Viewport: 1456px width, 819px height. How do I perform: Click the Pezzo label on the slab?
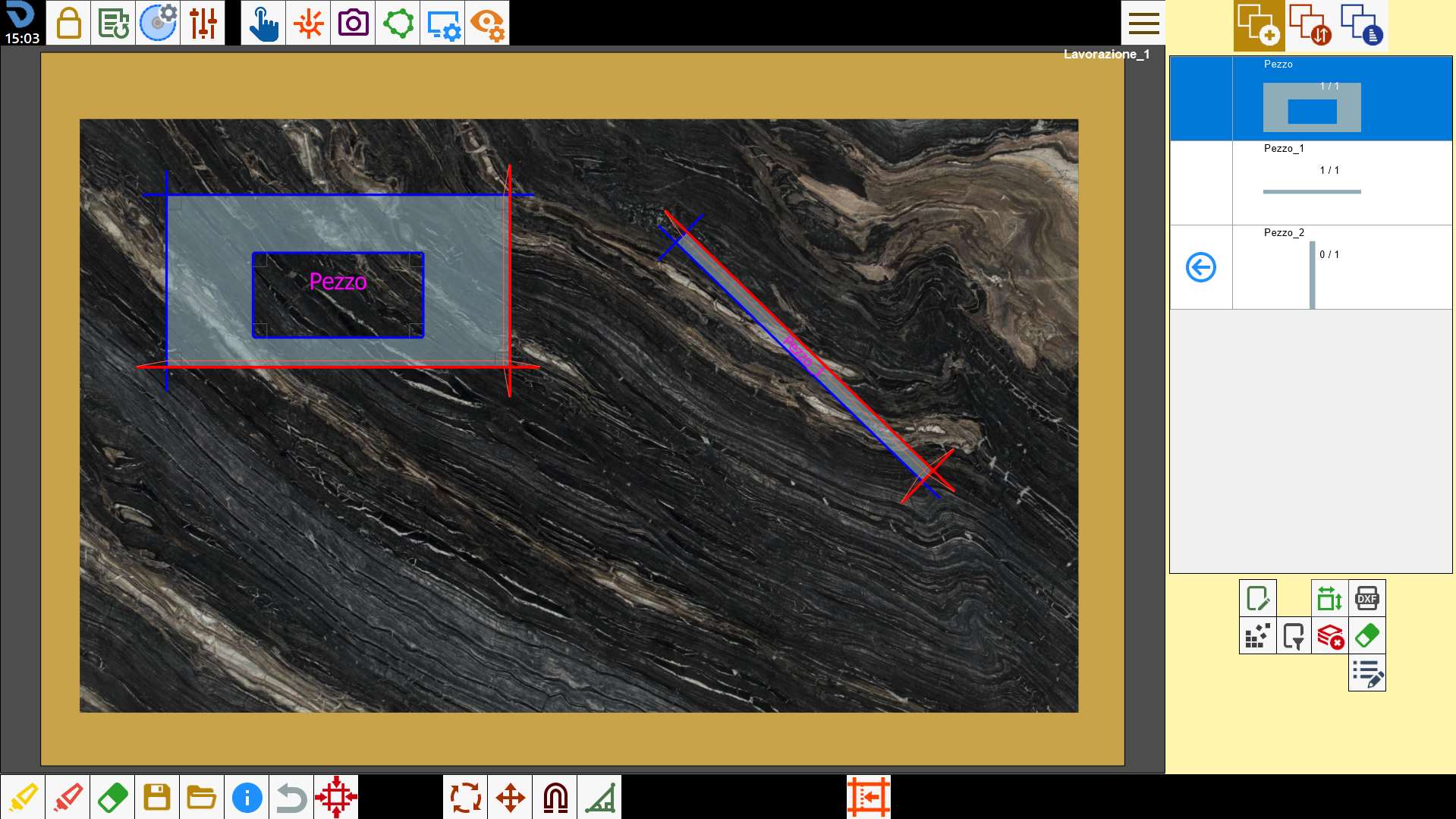pos(338,282)
